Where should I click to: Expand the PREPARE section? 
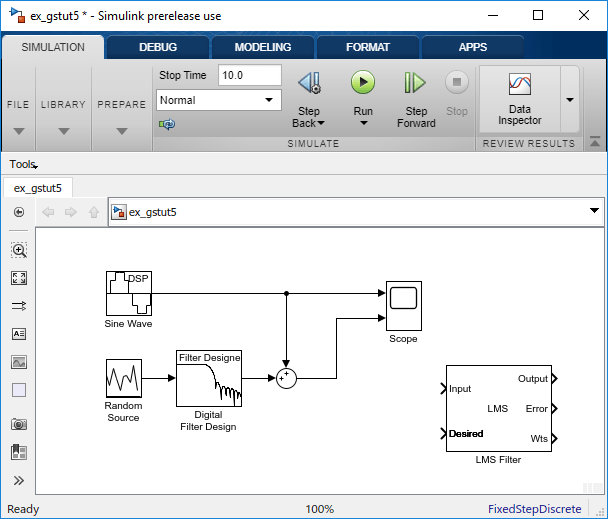click(122, 131)
